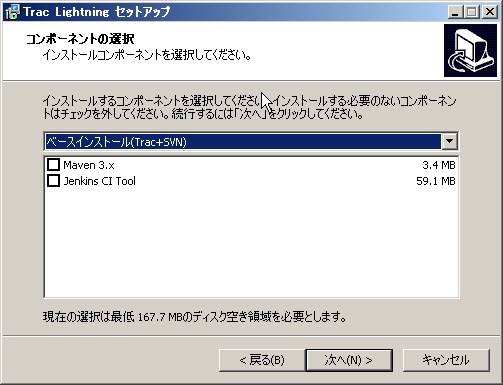Click the disk space requirement text
Image resolution: width=503 pixels, height=385 pixels.
coord(195,316)
